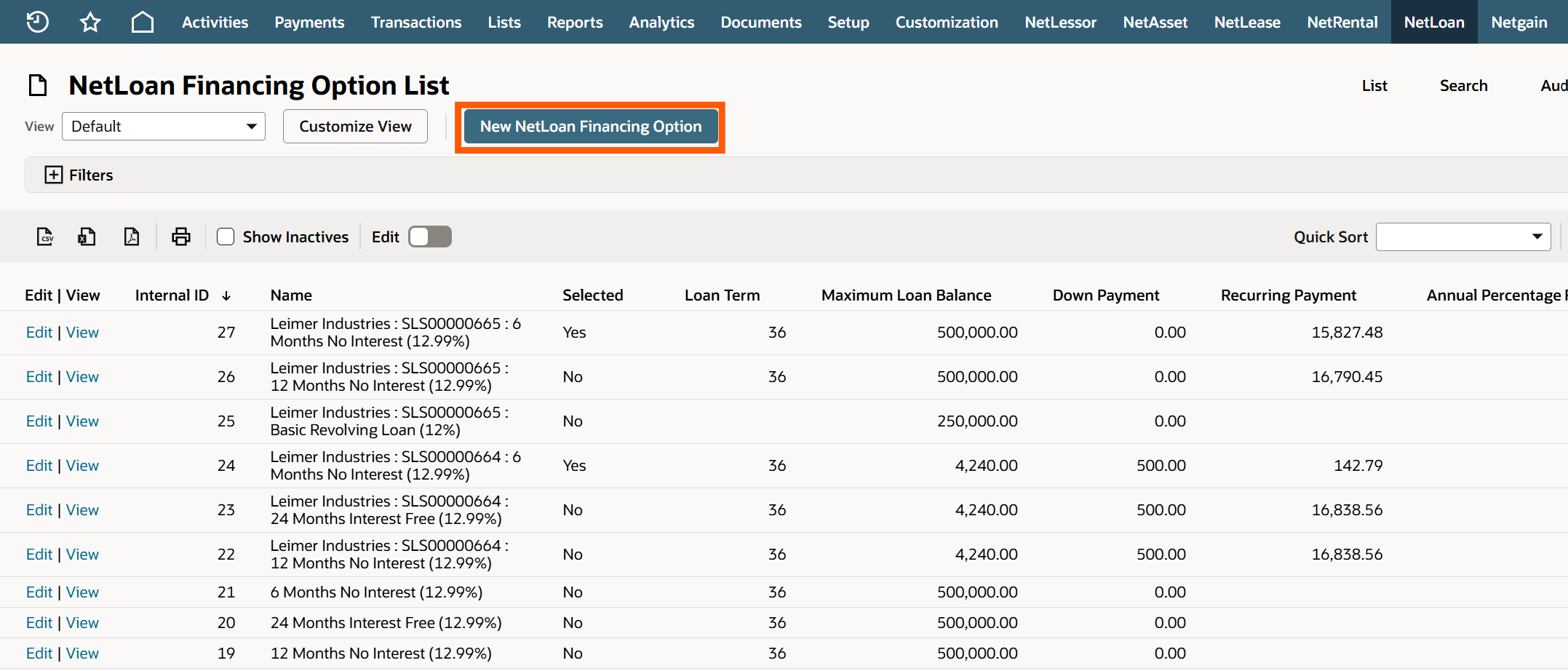Toggle the inline Edit switch on
This screenshot has height=671, width=1568.
tap(429, 237)
